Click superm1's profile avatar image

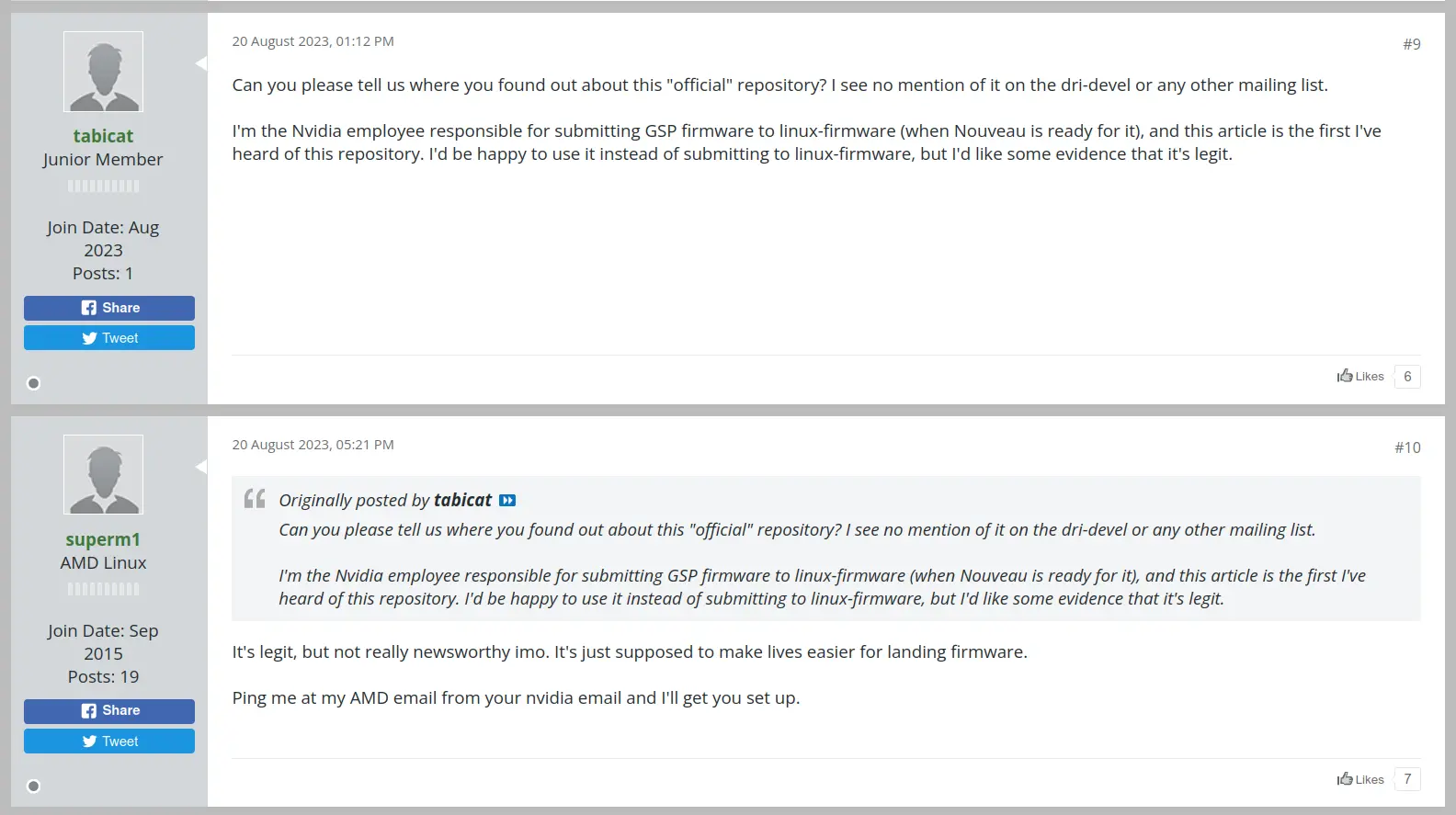[x=103, y=474]
